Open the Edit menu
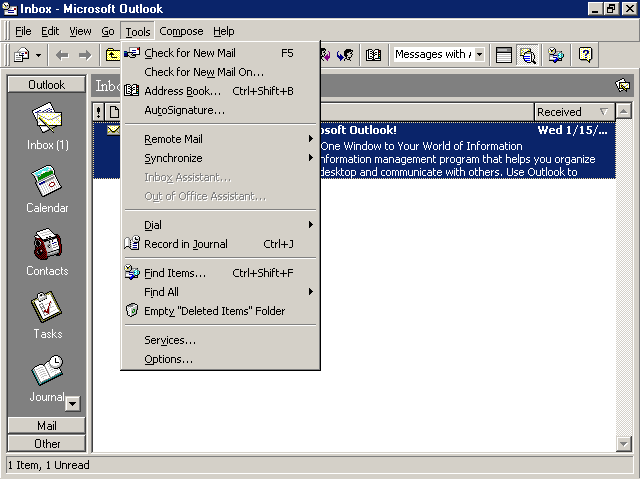Image resolution: width=640 pixels, height=480 pixels. click(x=50, y=31)
